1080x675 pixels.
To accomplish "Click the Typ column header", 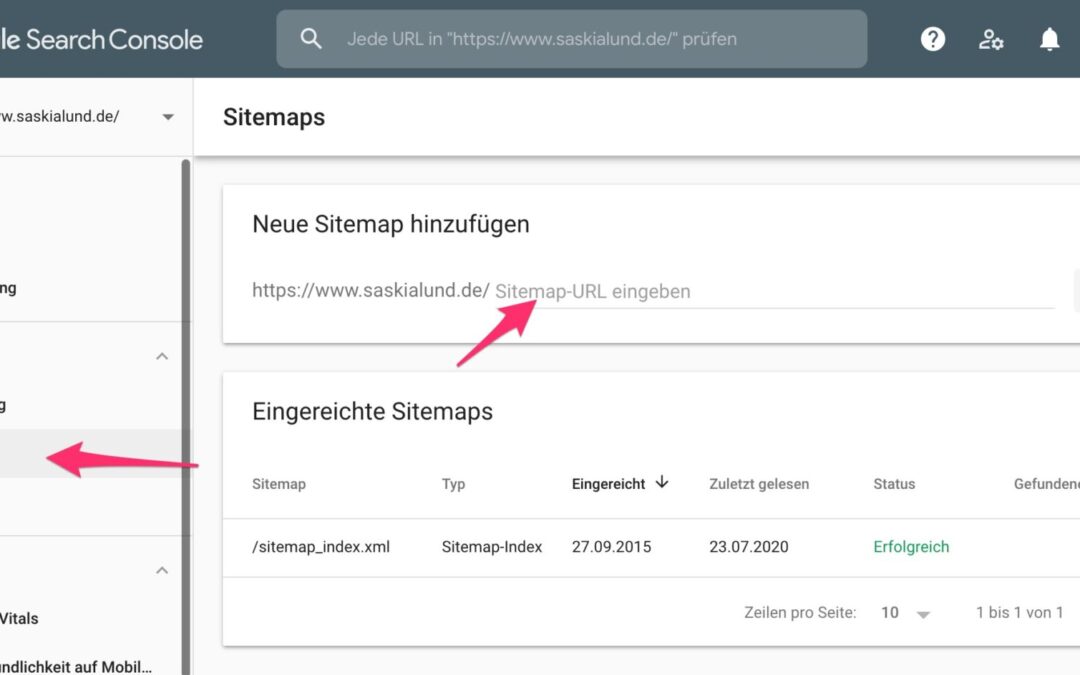I will tap(454, 484).
